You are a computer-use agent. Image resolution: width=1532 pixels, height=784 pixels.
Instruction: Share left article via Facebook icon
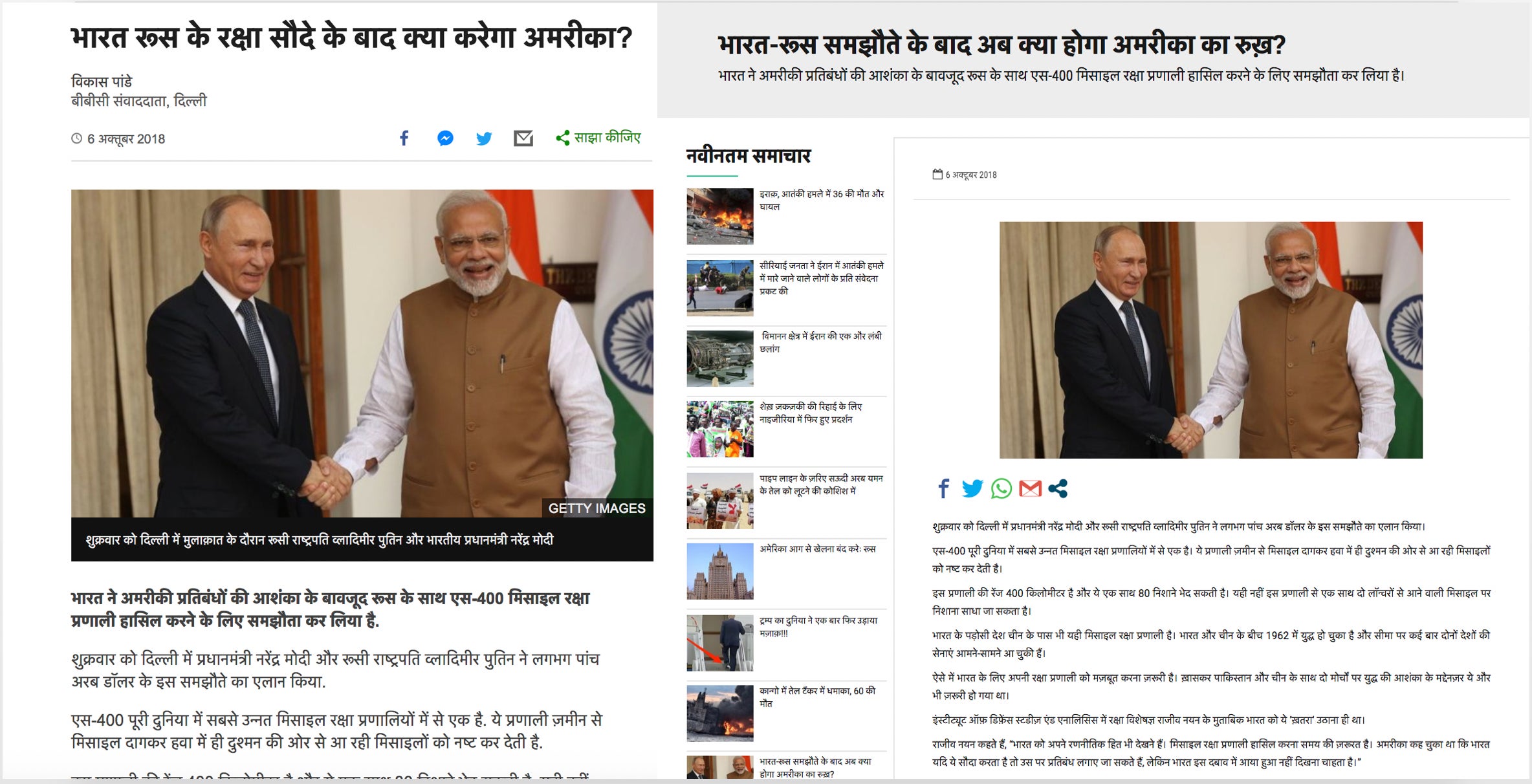coord(404,138)
